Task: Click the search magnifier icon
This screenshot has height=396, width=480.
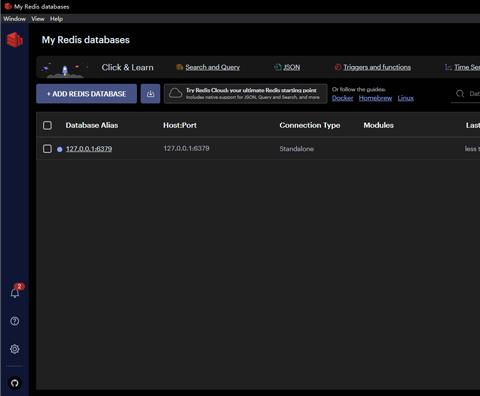Action: 460,94
